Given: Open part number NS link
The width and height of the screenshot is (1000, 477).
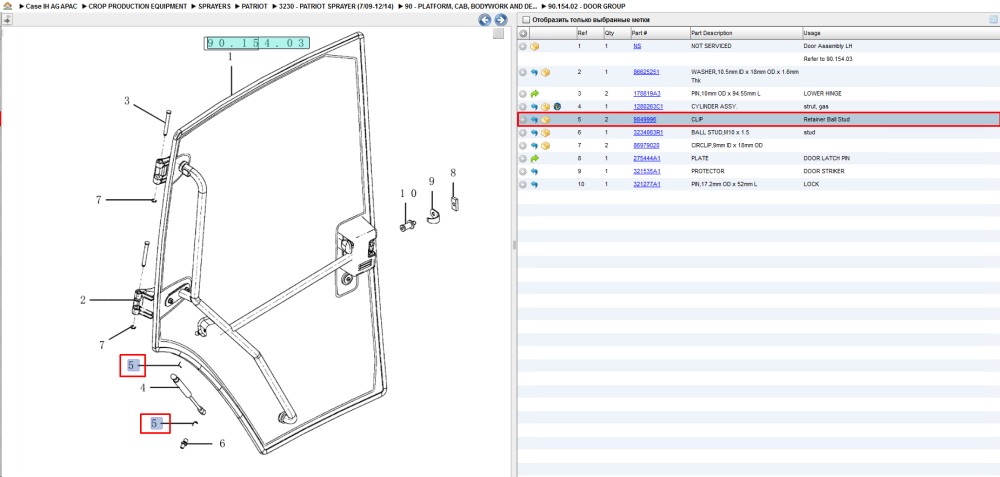Looking at the screenshot, I should [637, 47].
